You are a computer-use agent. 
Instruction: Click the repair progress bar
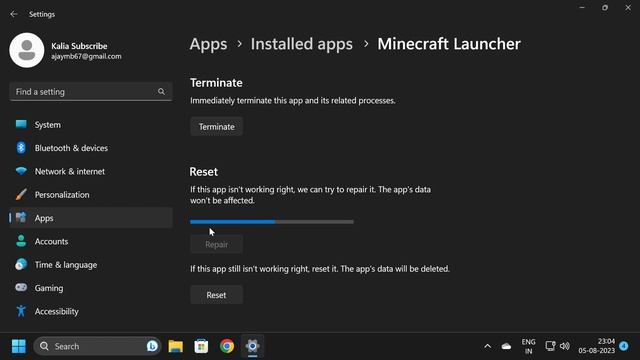click(x=272, y=222)
